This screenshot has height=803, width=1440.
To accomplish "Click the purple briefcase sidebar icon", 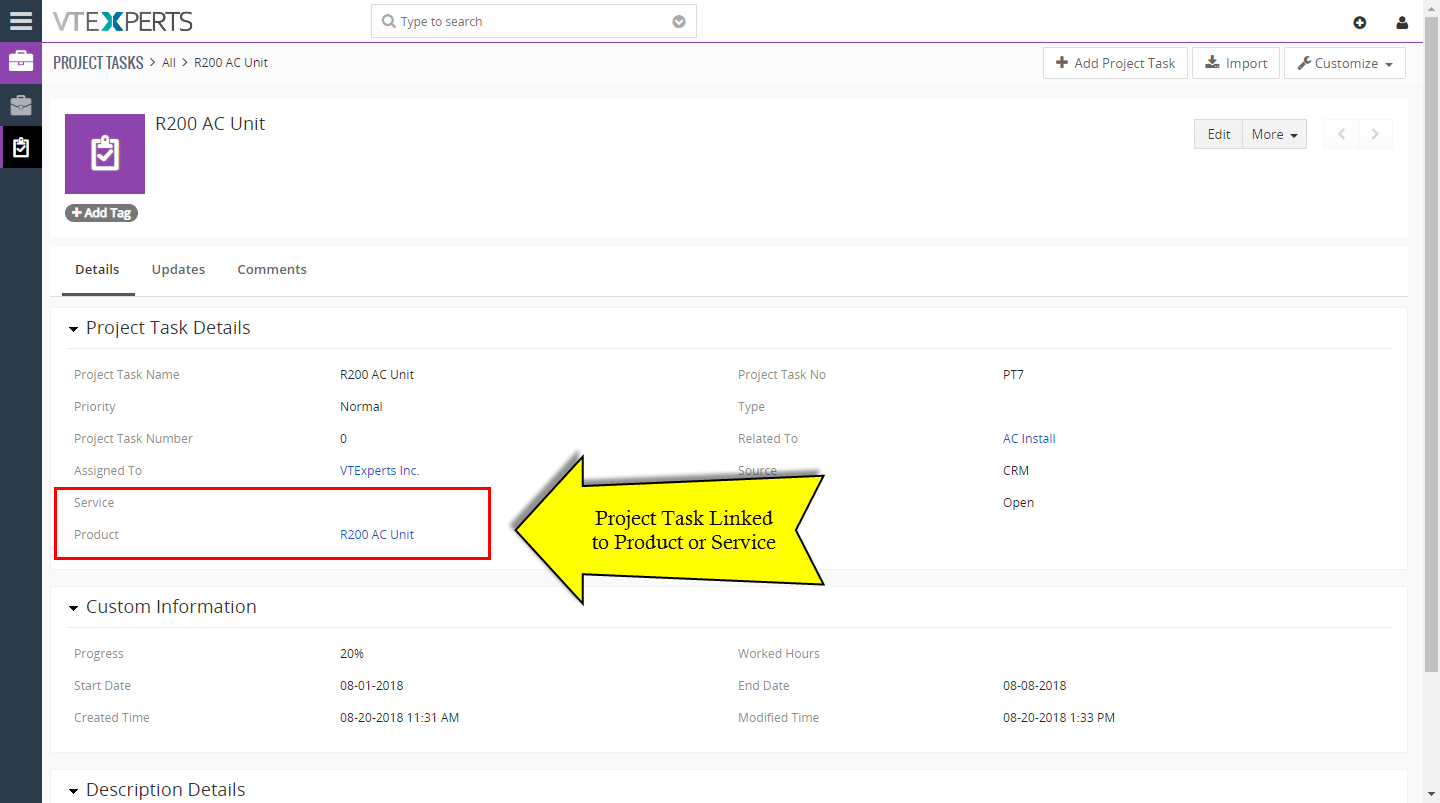I will pos(21,62).
